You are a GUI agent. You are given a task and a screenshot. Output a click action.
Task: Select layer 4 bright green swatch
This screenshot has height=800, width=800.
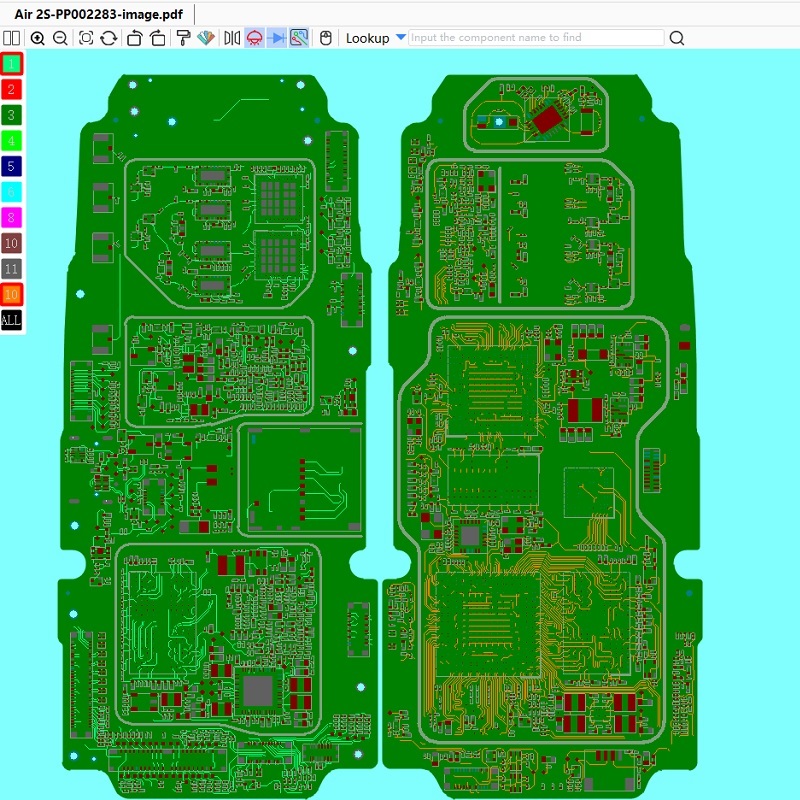(x=11, y=140)
